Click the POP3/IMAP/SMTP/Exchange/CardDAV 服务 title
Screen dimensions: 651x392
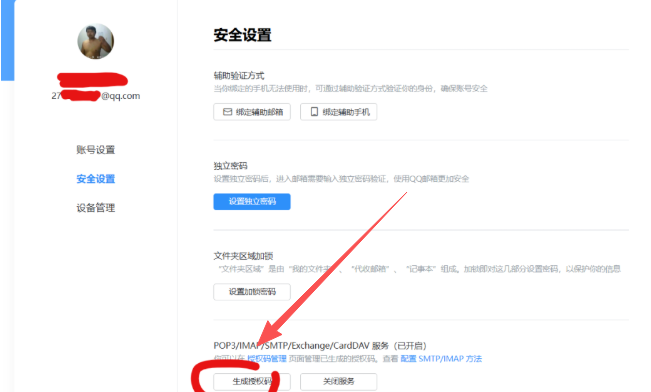[x=320, y=345]
